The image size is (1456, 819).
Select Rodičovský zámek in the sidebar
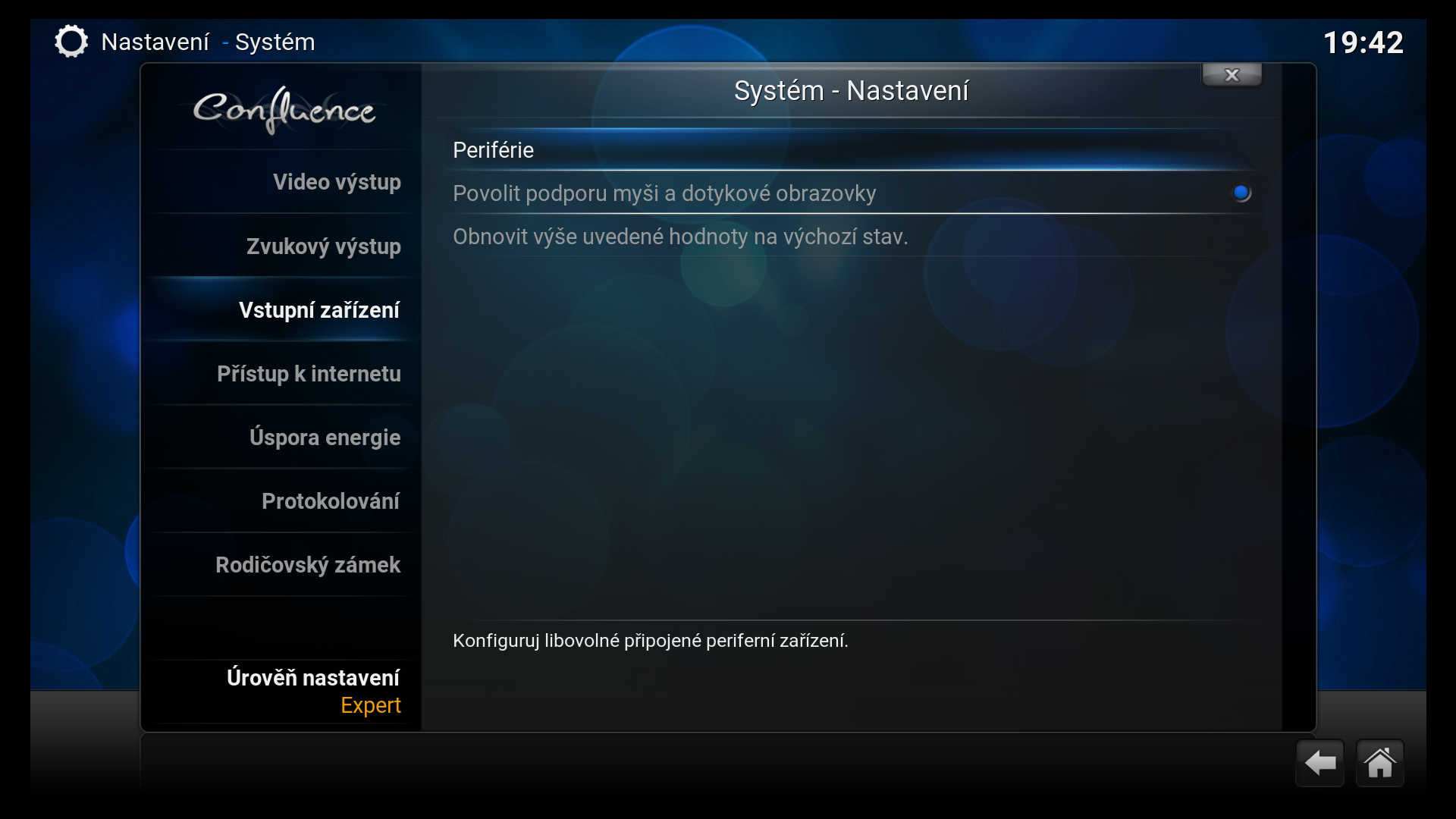click(307, 565)
